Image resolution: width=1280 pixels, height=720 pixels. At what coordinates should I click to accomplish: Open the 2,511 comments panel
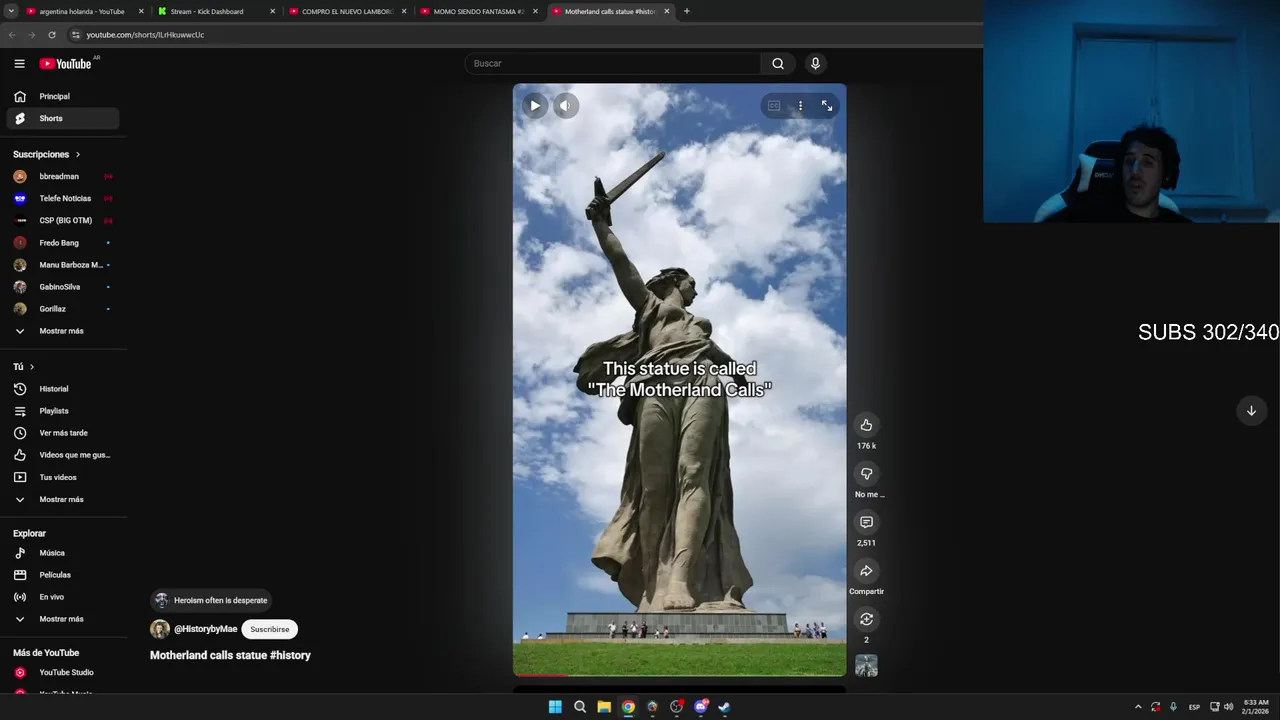[x=866, y=522]
